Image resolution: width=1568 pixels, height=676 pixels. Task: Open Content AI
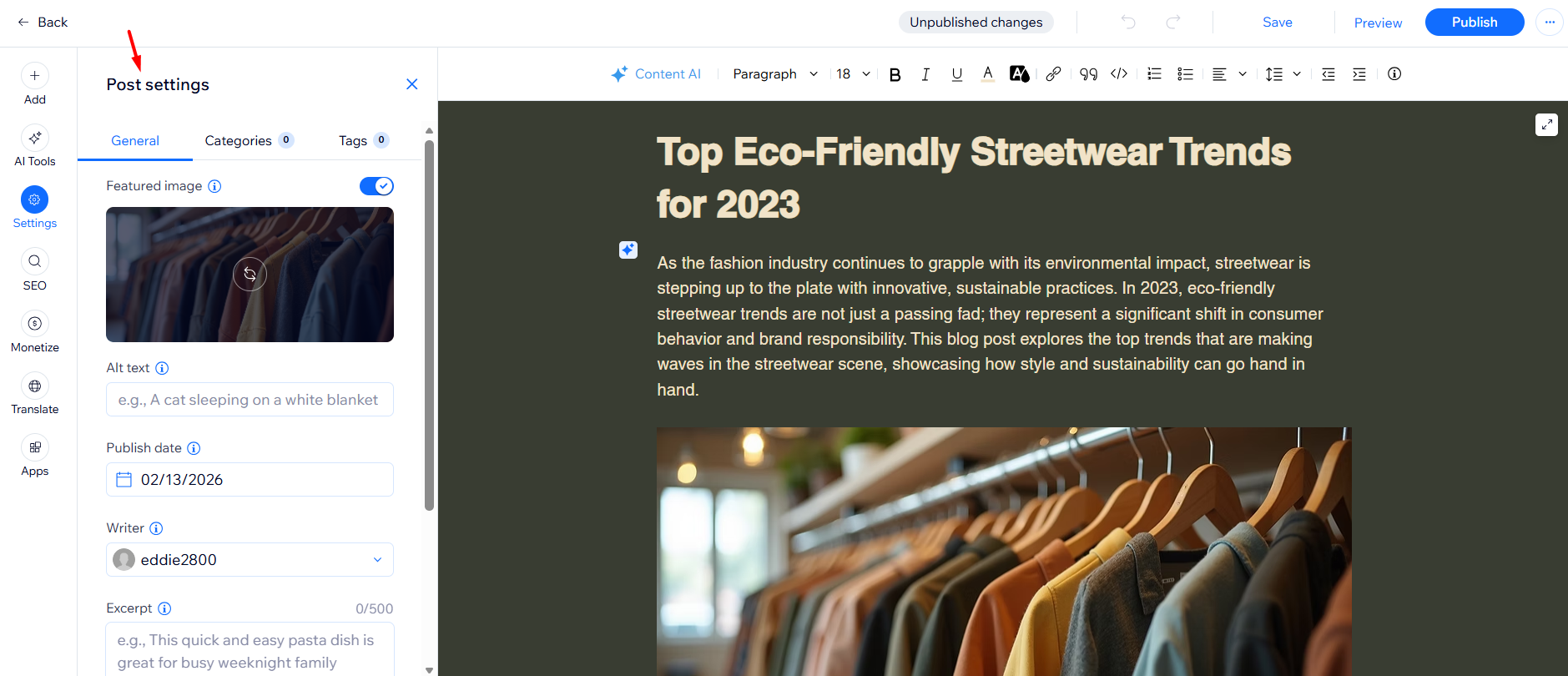[656, 74]
